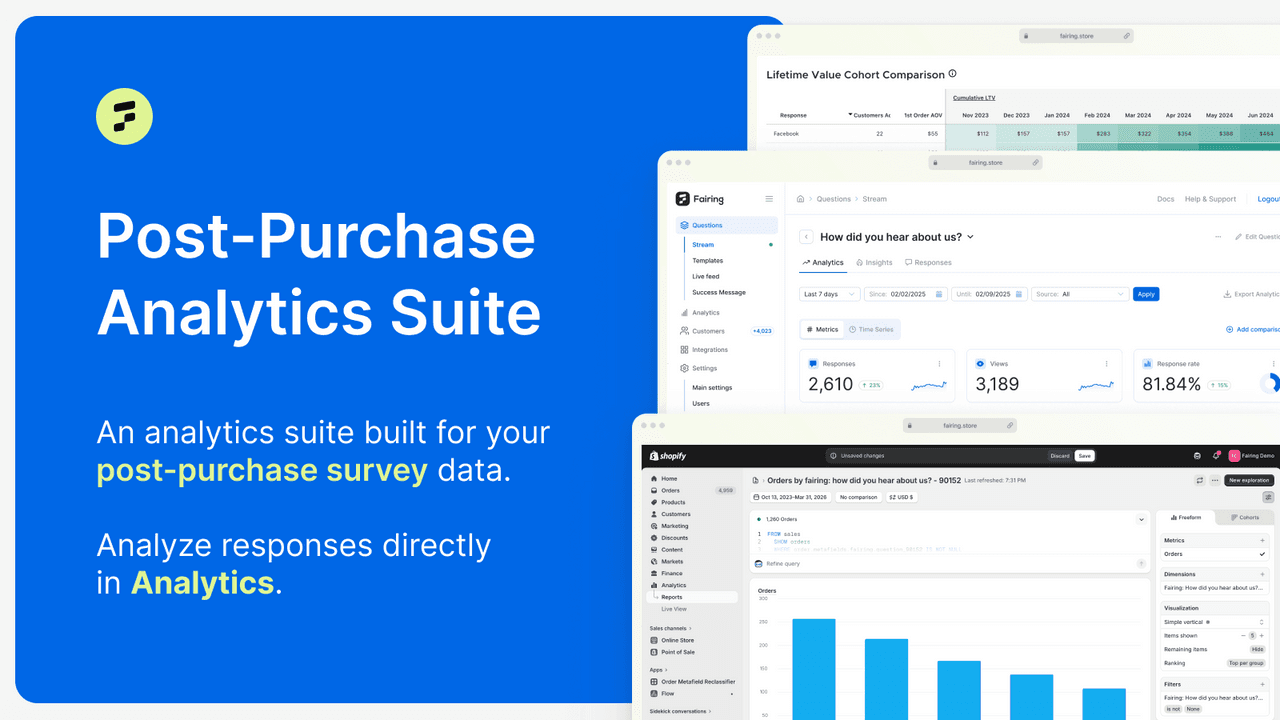This screenshot has width=1280, height=720.
Task: Switch to the Analytics tab of the question
Action: click(823, 262)
